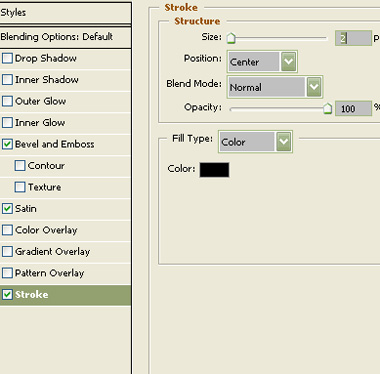Click the Opacity value field showing 100
This screenshot has height=374, width=380.
(353, 109)
